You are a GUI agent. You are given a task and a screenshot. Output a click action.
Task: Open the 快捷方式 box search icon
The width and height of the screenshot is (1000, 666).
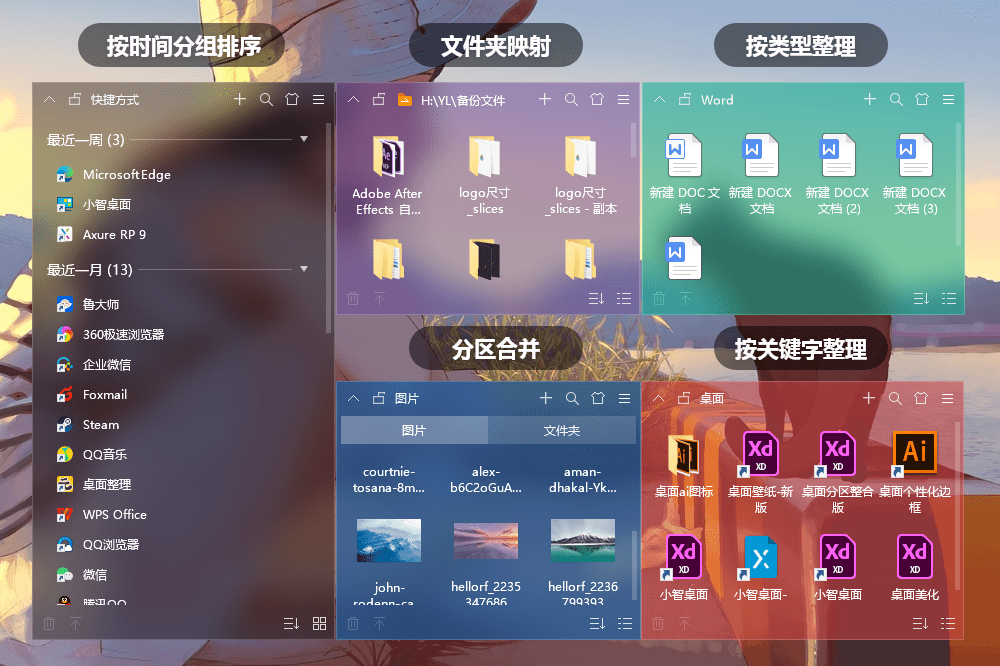[x=266, y=99]
